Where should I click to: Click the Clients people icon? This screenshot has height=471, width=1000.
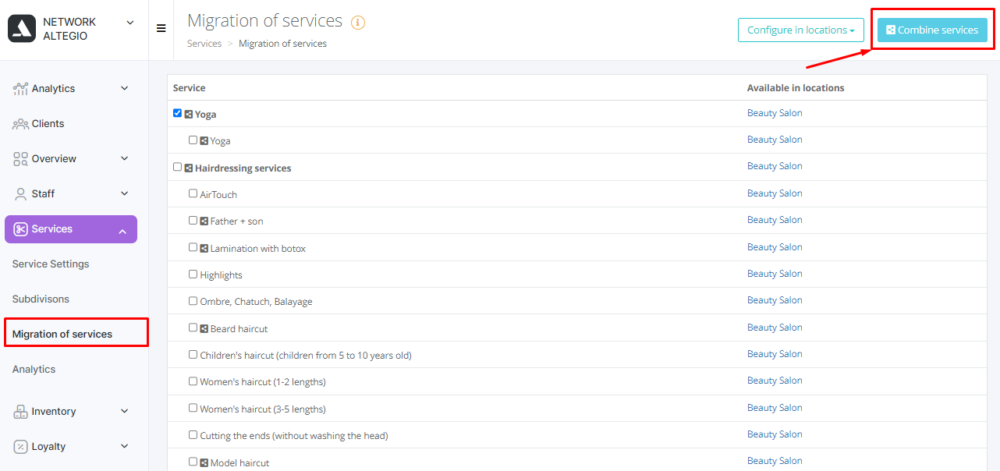pyautogui.click(x=20, y=124)
